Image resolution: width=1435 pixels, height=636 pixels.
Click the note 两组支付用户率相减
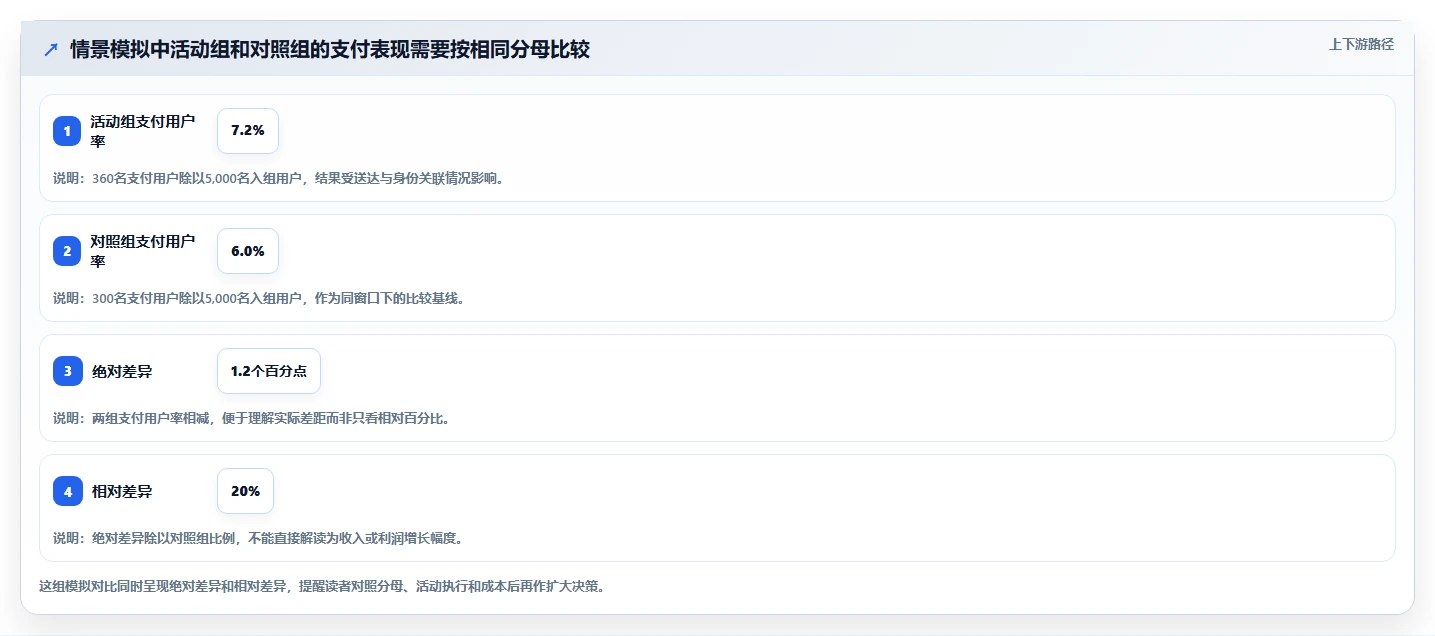click(x=252, y=418)
